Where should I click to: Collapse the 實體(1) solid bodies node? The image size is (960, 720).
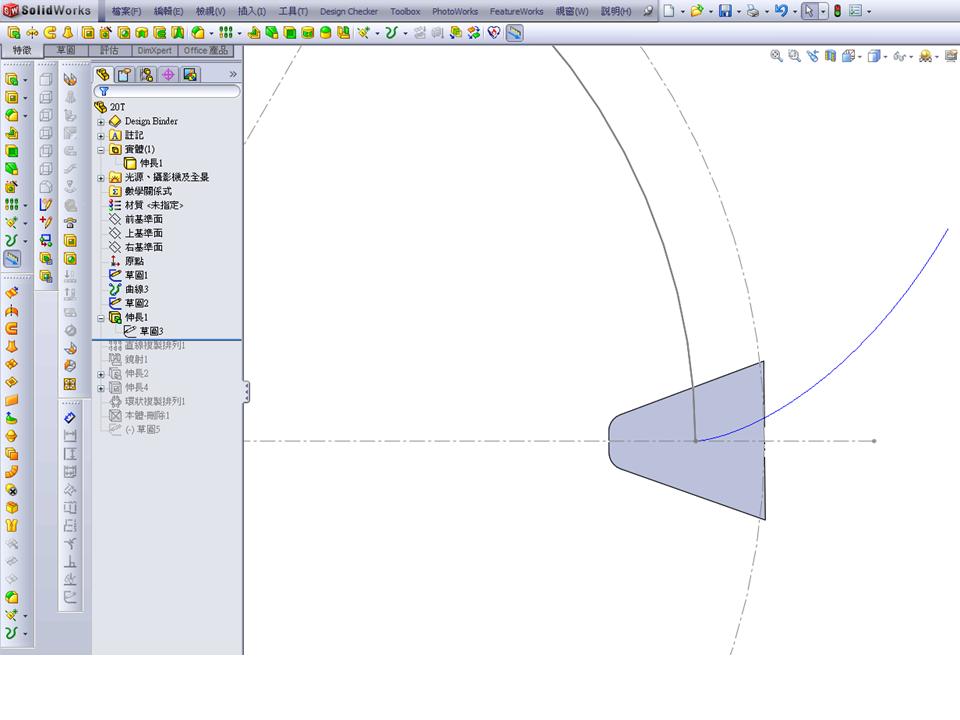point(101,150)
